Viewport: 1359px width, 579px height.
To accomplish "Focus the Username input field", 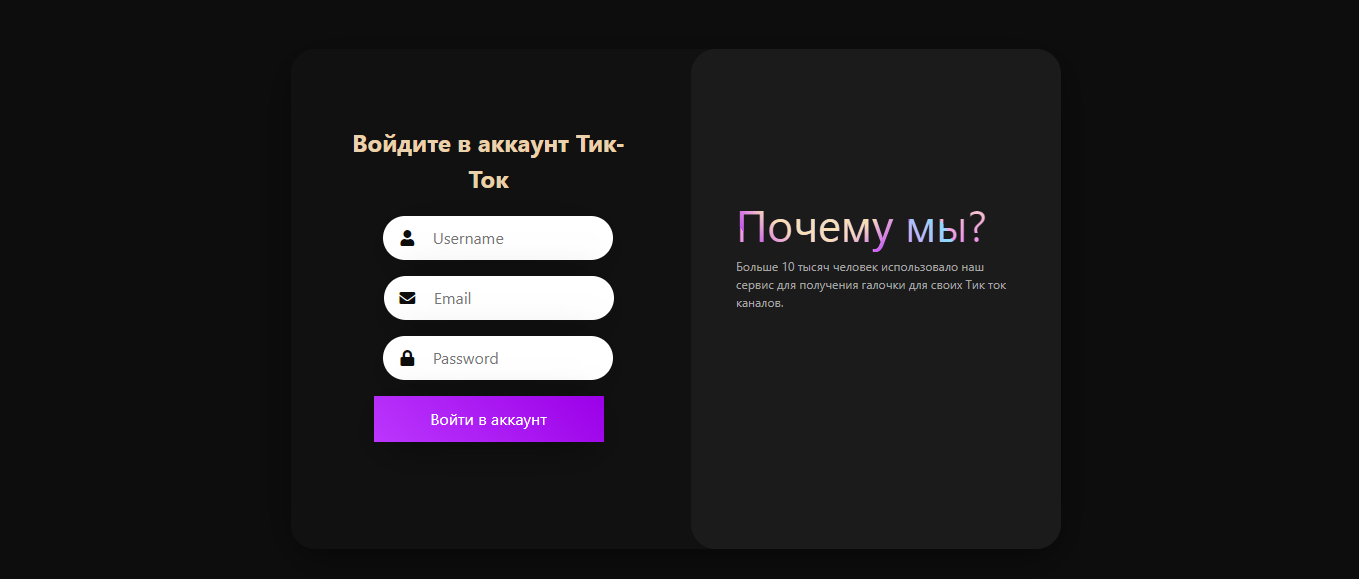I will coord(510,238).
